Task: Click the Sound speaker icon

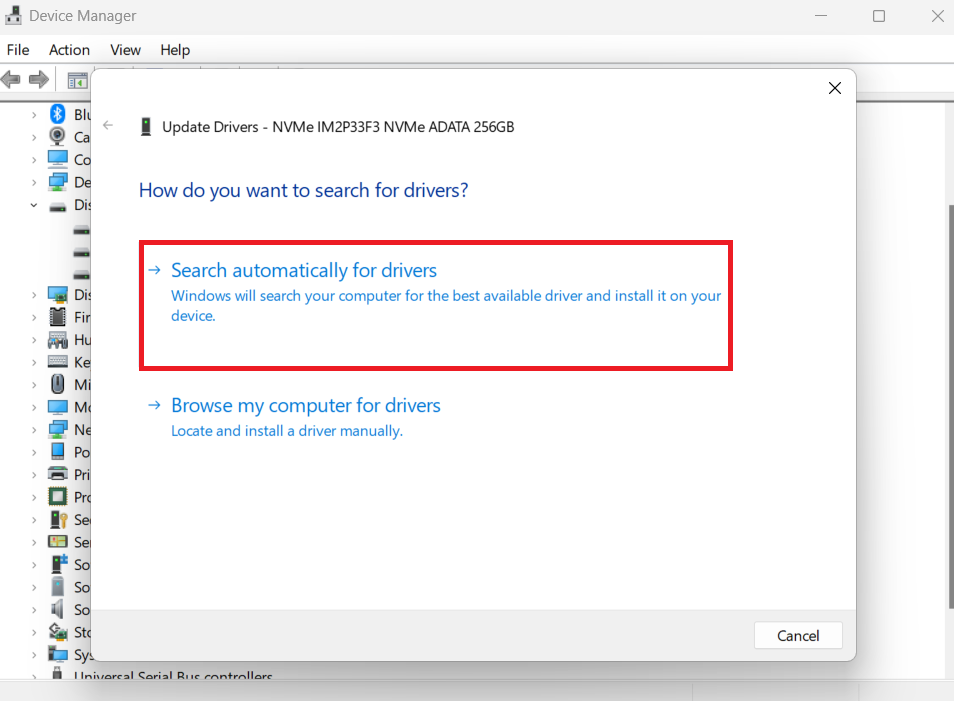Action: 58,609
